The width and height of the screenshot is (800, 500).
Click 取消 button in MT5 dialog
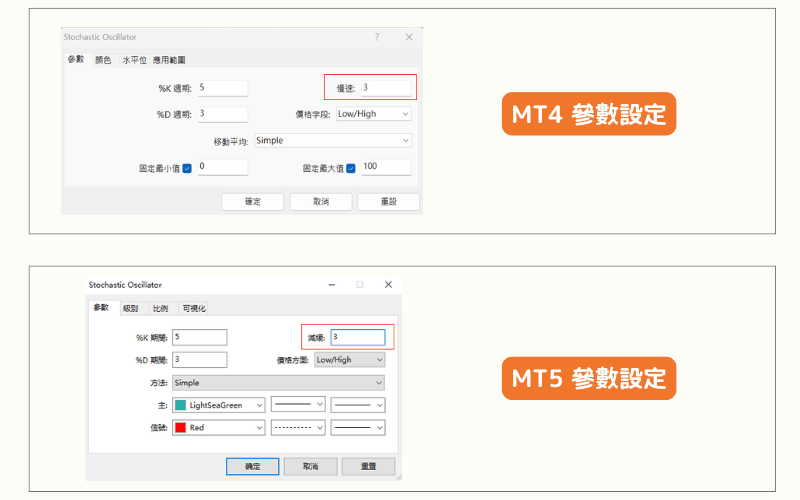coord(311,466)
